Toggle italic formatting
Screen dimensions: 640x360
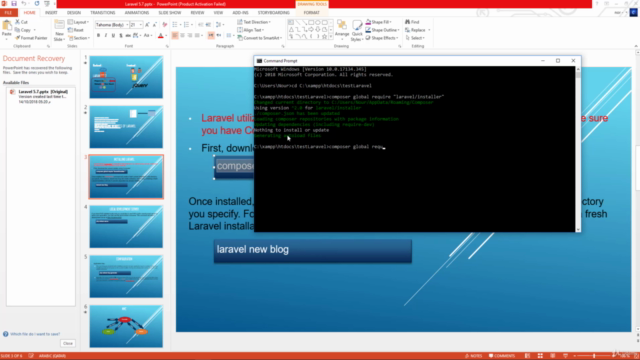tap(106, 36)
